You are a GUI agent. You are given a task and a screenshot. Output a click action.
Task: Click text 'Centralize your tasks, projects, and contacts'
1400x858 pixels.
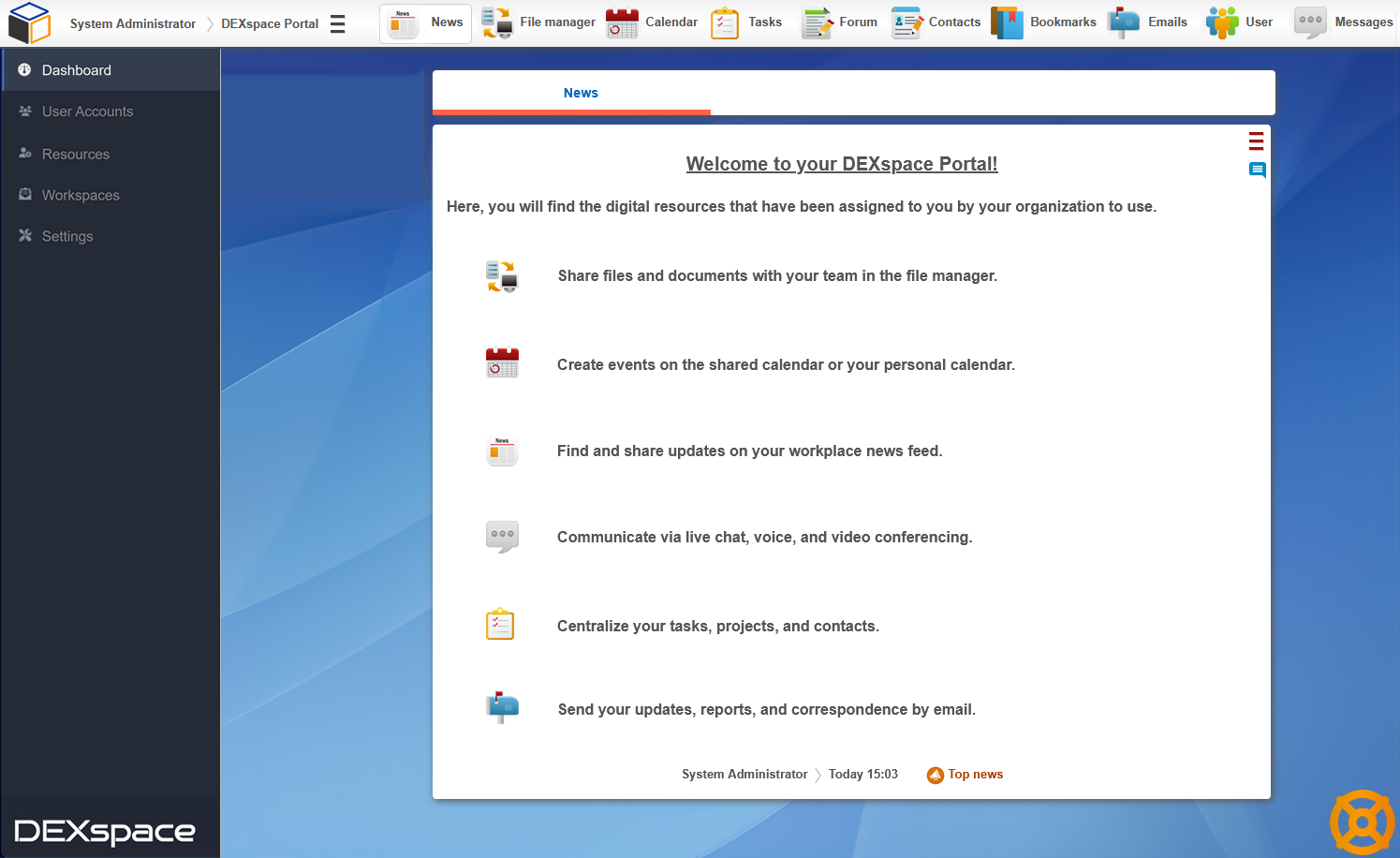[716, 627]
